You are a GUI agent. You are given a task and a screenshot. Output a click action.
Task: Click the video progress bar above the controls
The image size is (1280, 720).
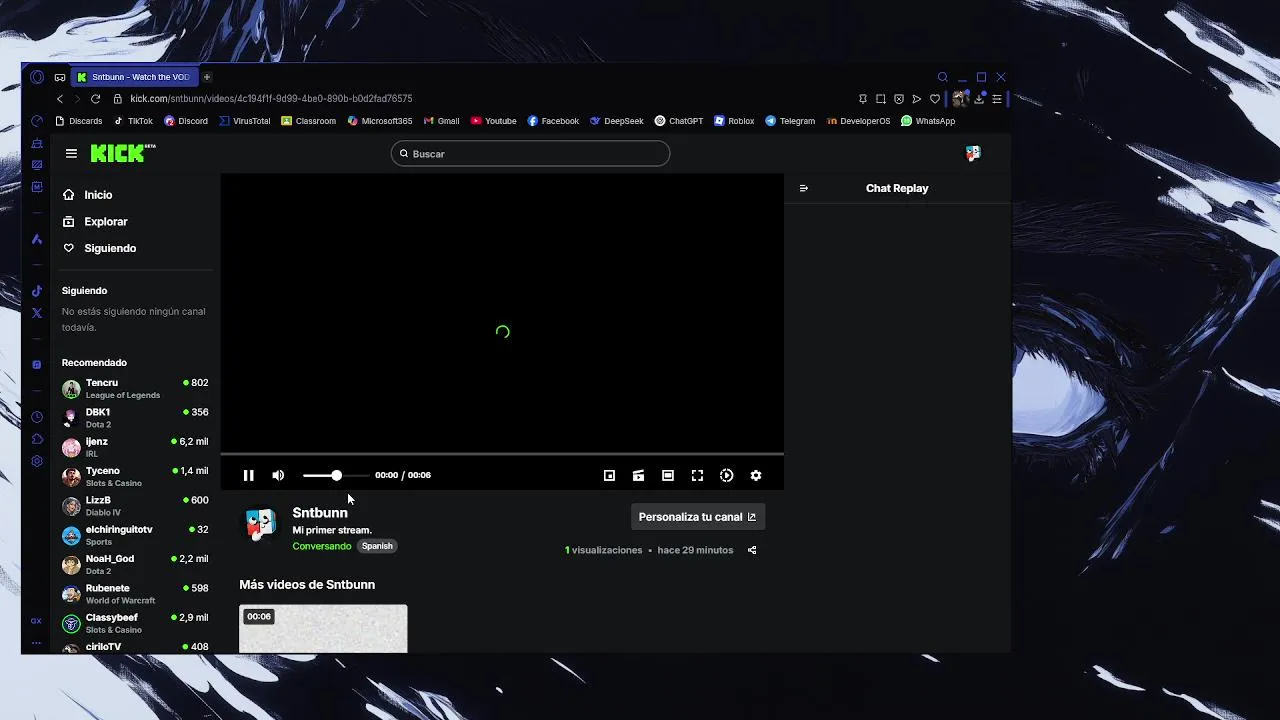pos(502,454)
